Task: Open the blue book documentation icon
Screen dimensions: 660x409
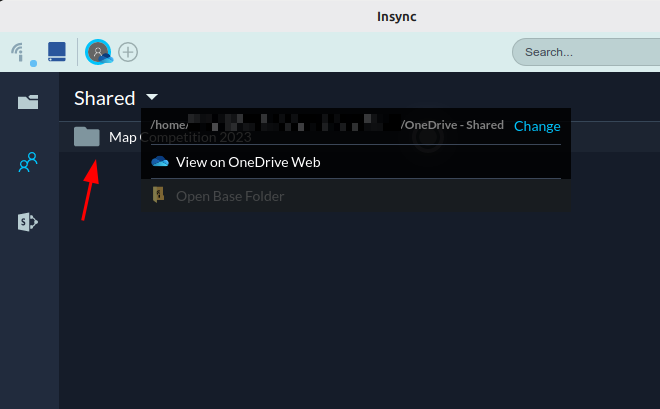Action: (57, 51)
